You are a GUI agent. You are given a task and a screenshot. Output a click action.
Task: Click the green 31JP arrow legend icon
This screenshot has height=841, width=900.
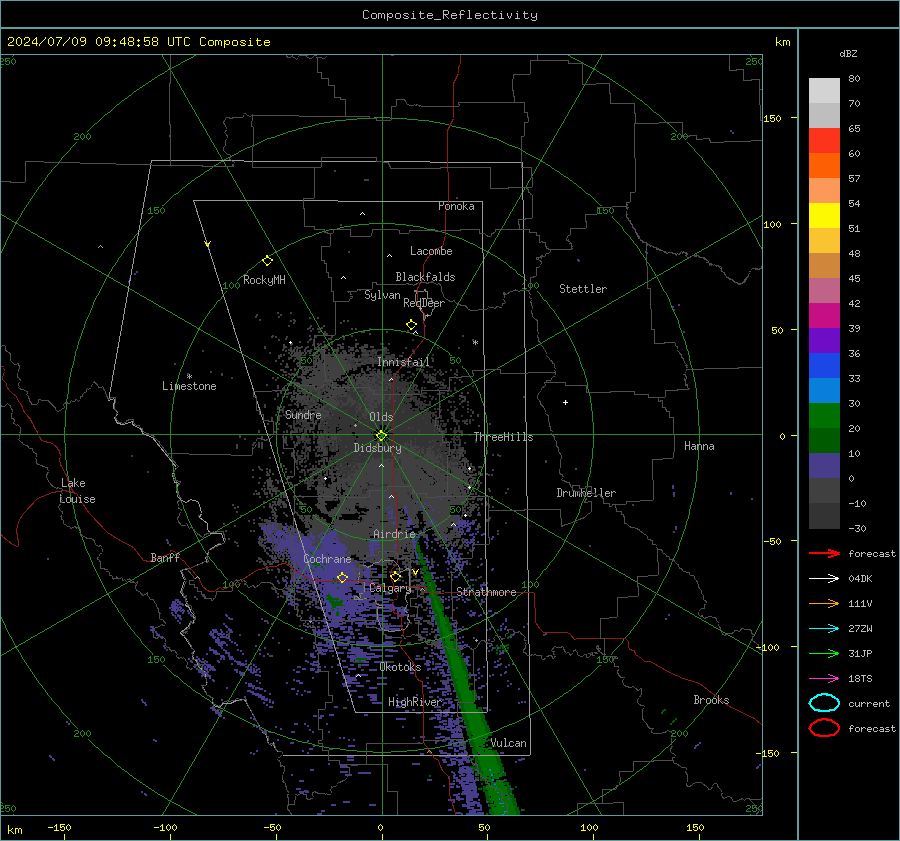pyautogui.click(x=824, y=653)
